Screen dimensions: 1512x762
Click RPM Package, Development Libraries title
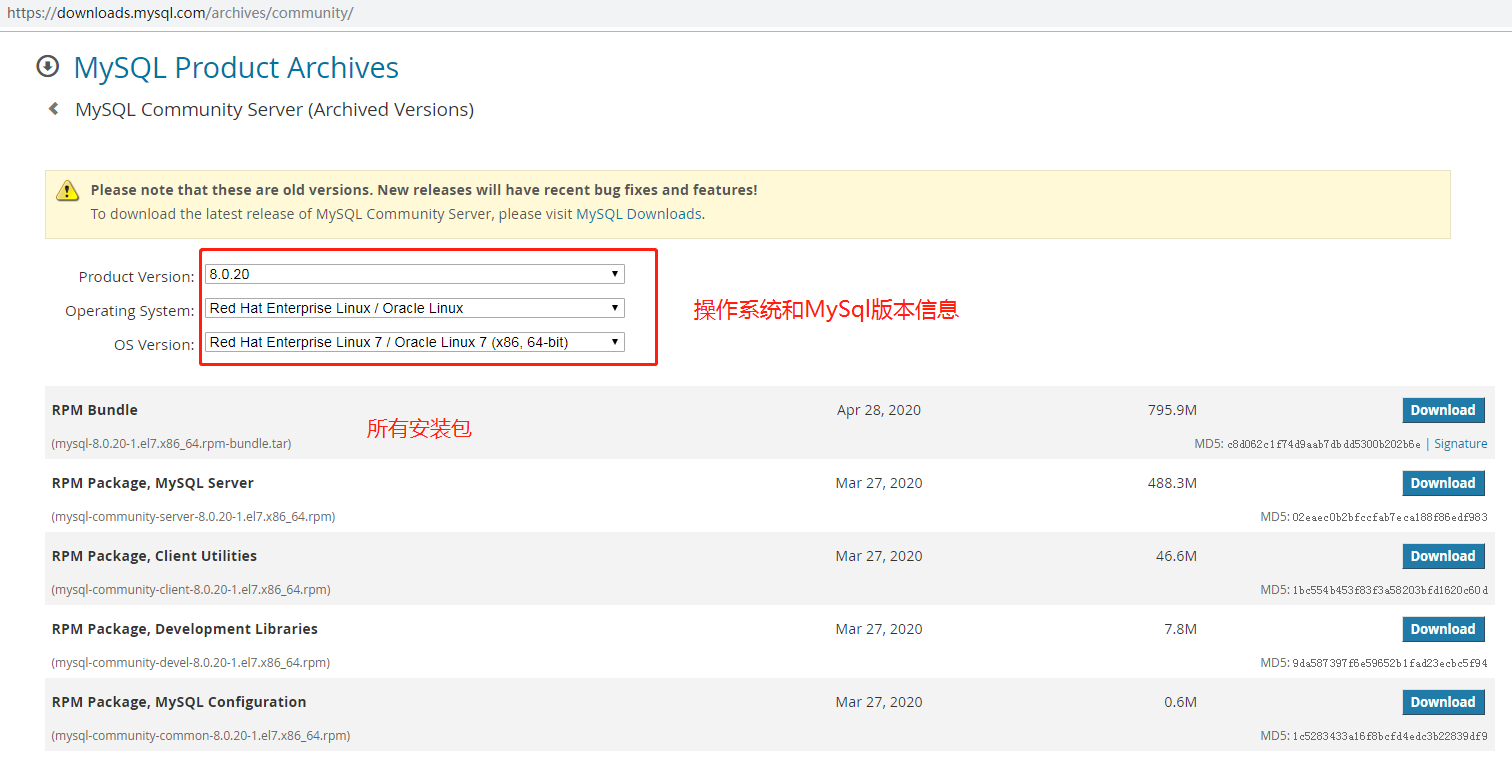coord(185,629)
